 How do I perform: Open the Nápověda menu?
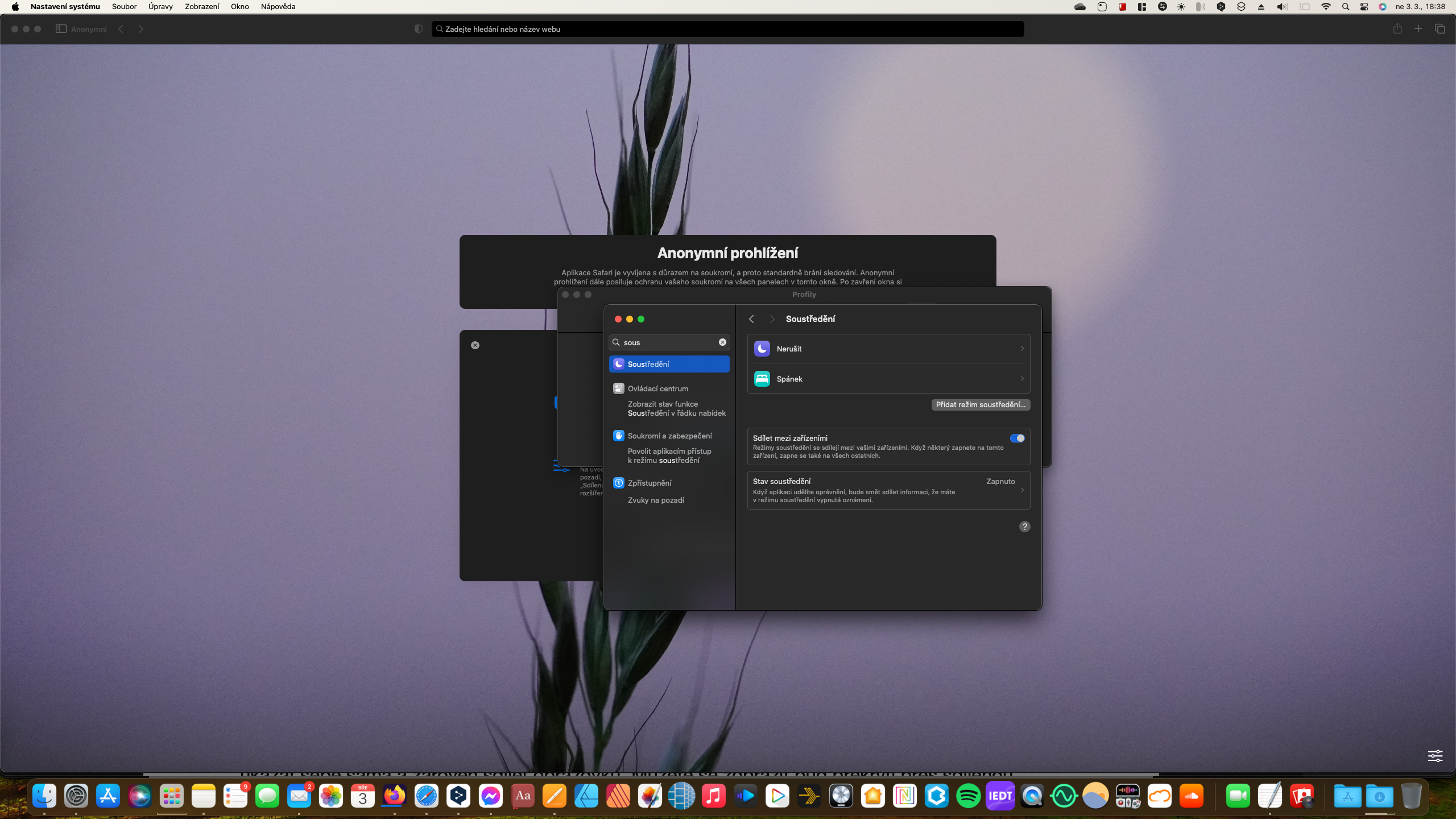(278, 7)
